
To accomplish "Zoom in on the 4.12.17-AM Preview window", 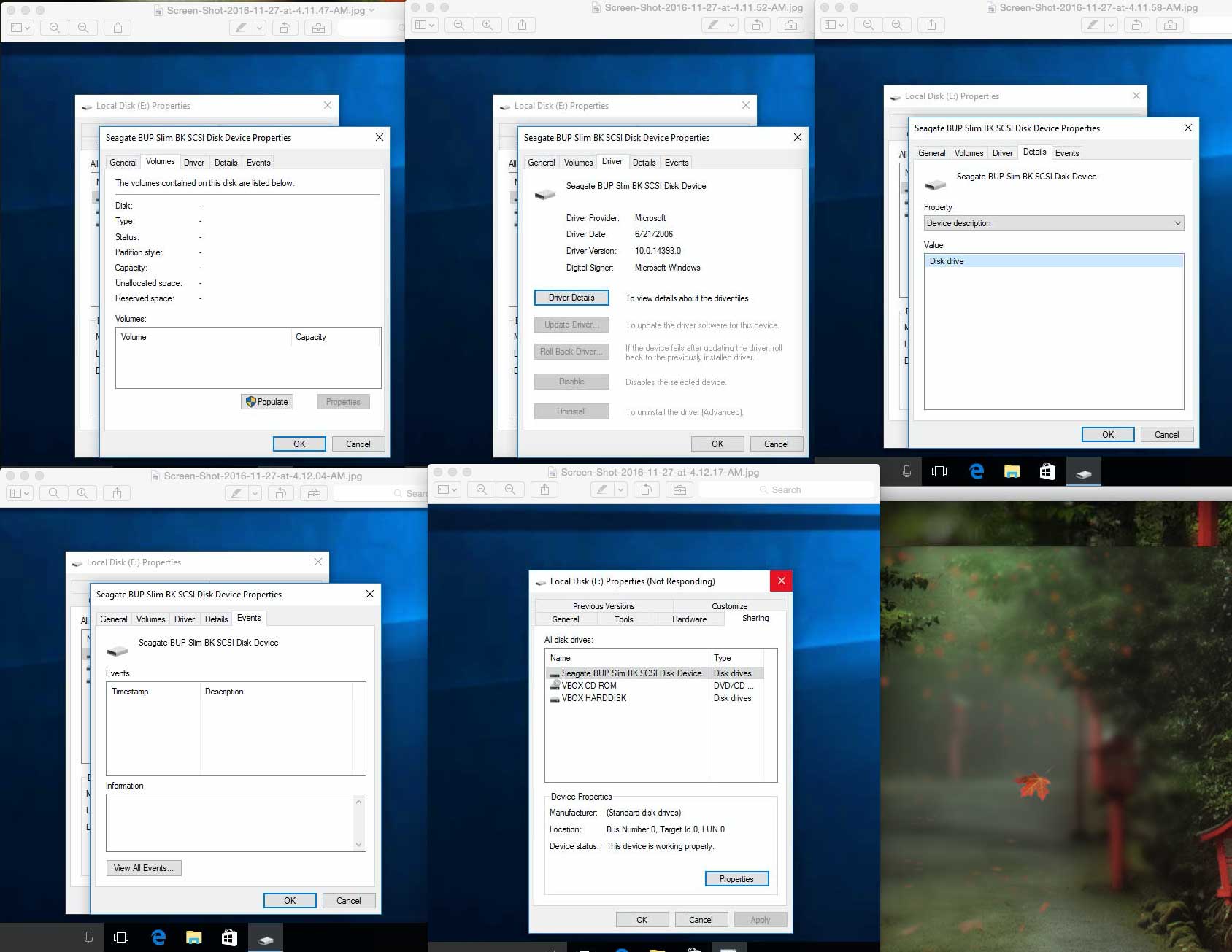I will (510, 489).
